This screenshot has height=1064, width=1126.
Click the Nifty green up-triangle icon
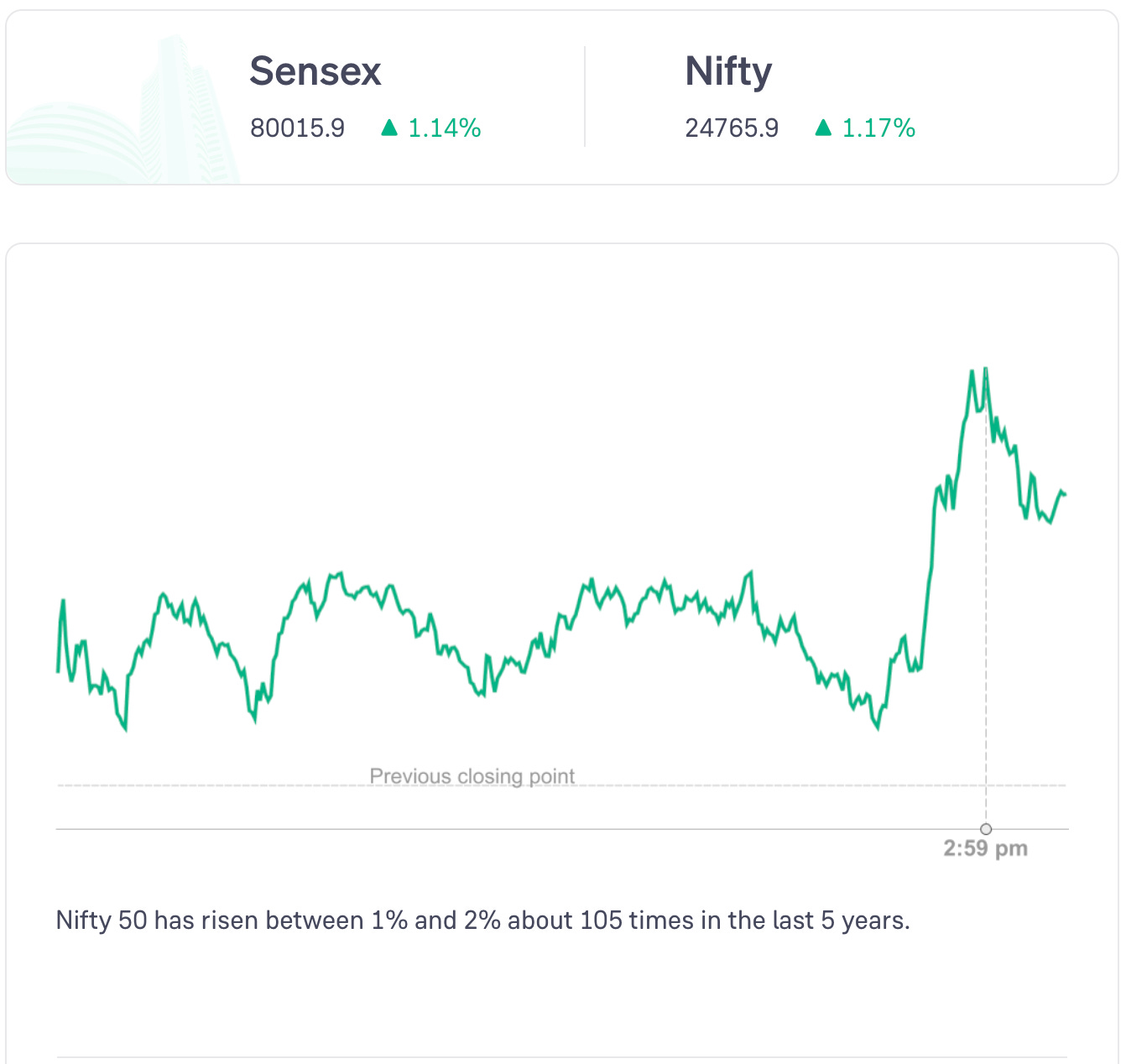(823, 128)
